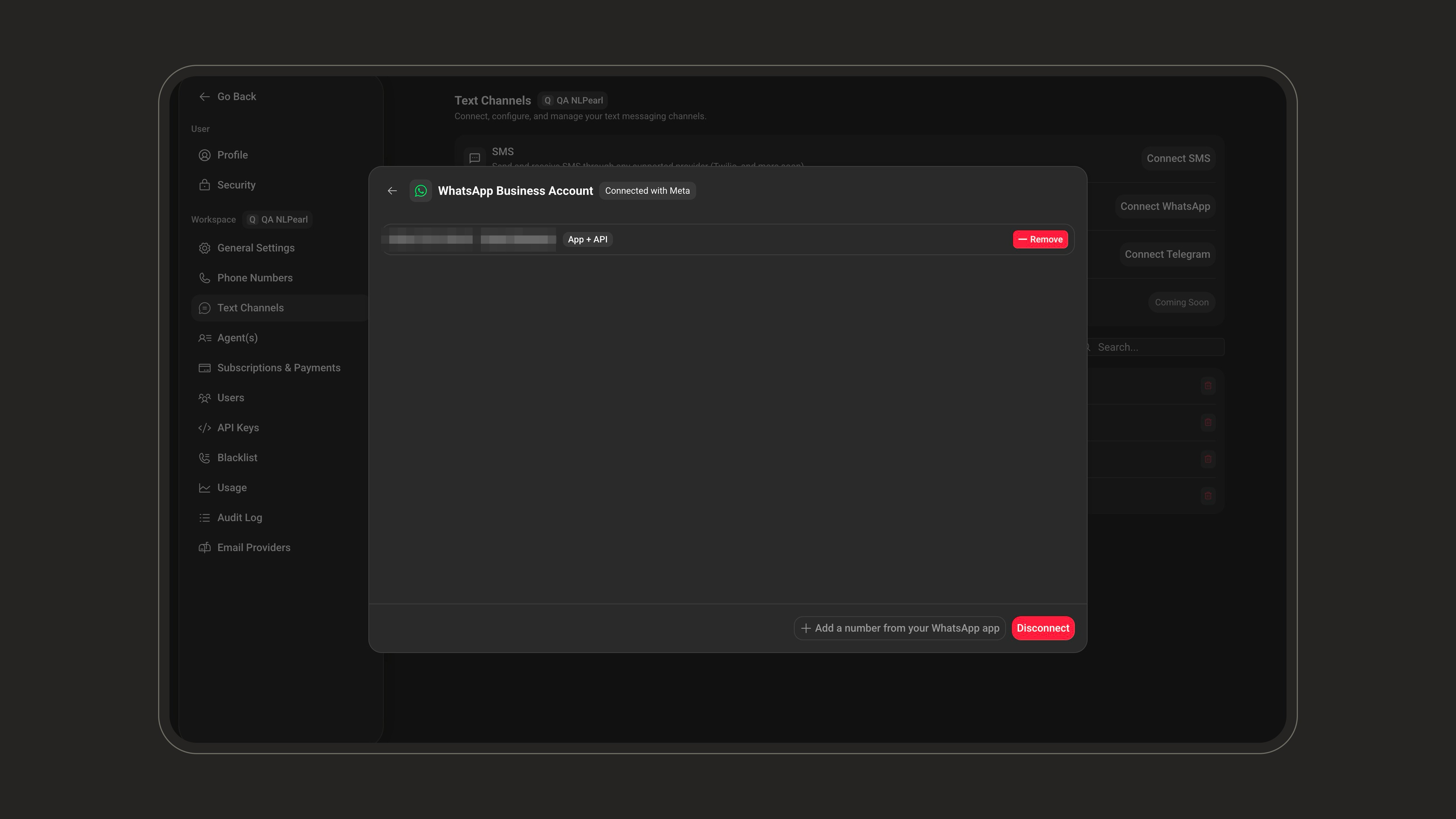Click the App + API tag
Image resolution: width=1456 pixels, height=819 pixels.
pos(587,239)
